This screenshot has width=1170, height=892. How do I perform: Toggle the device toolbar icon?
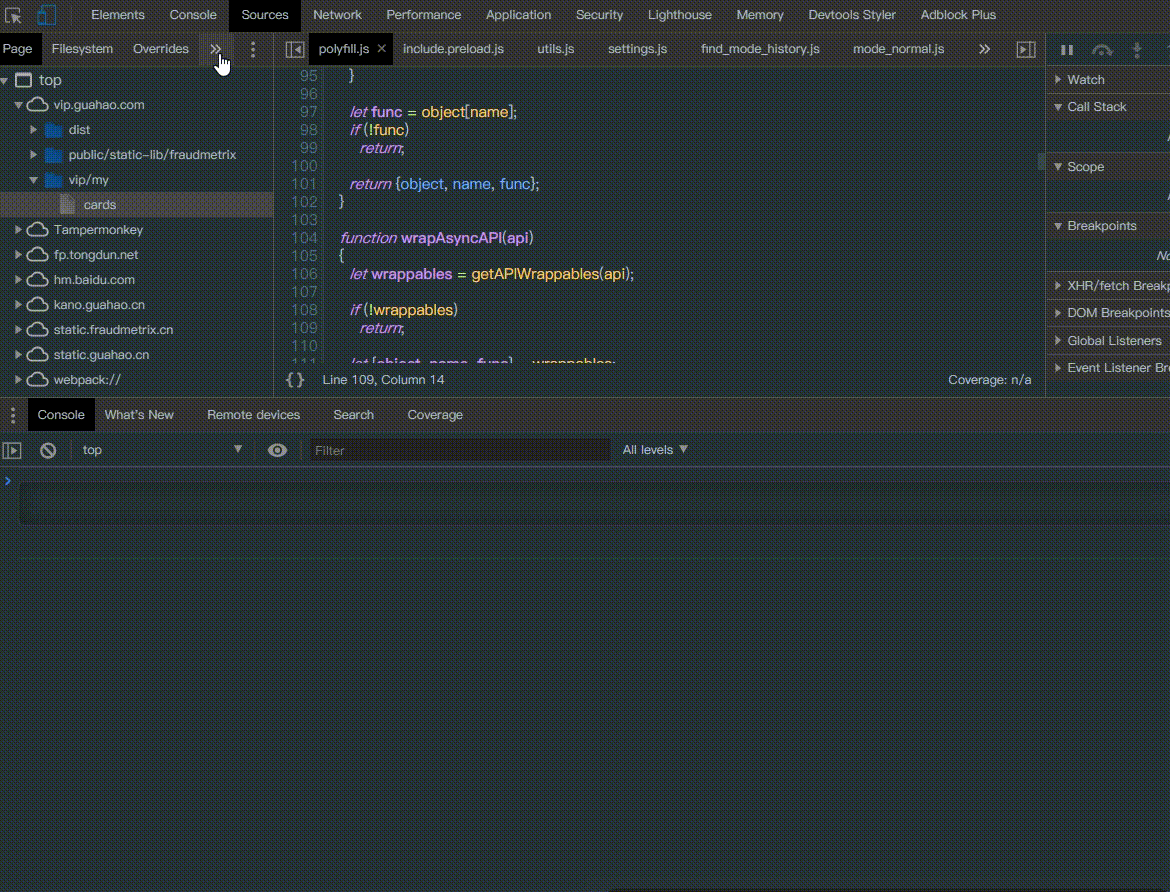point(46,15)
